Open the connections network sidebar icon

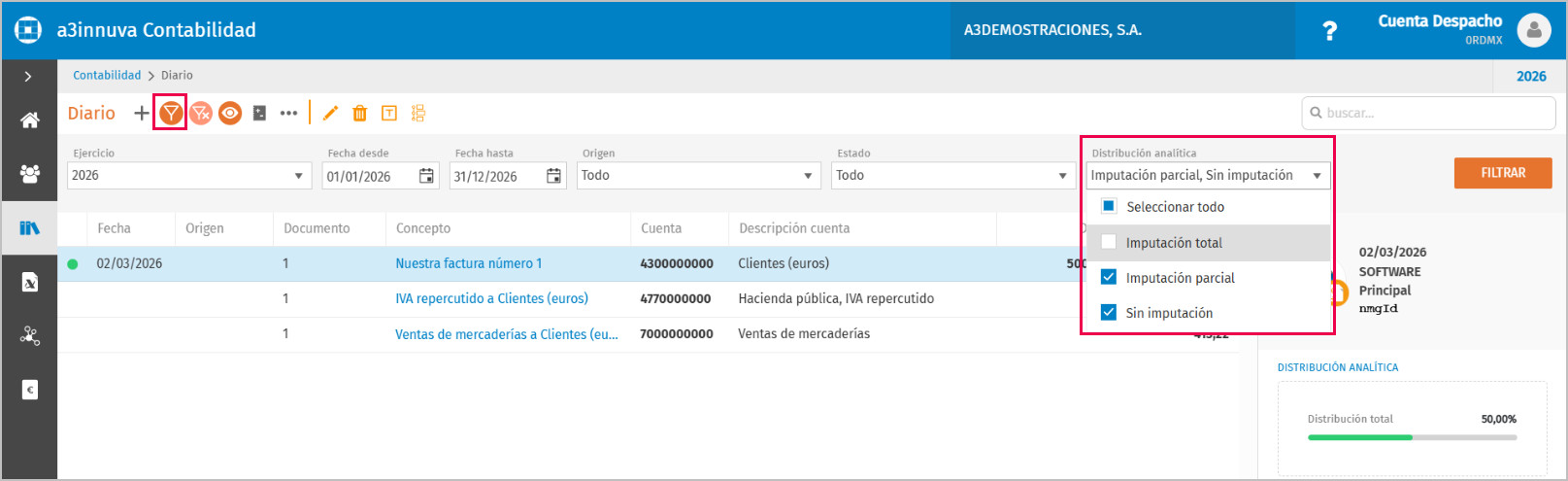tap(30, 336)
